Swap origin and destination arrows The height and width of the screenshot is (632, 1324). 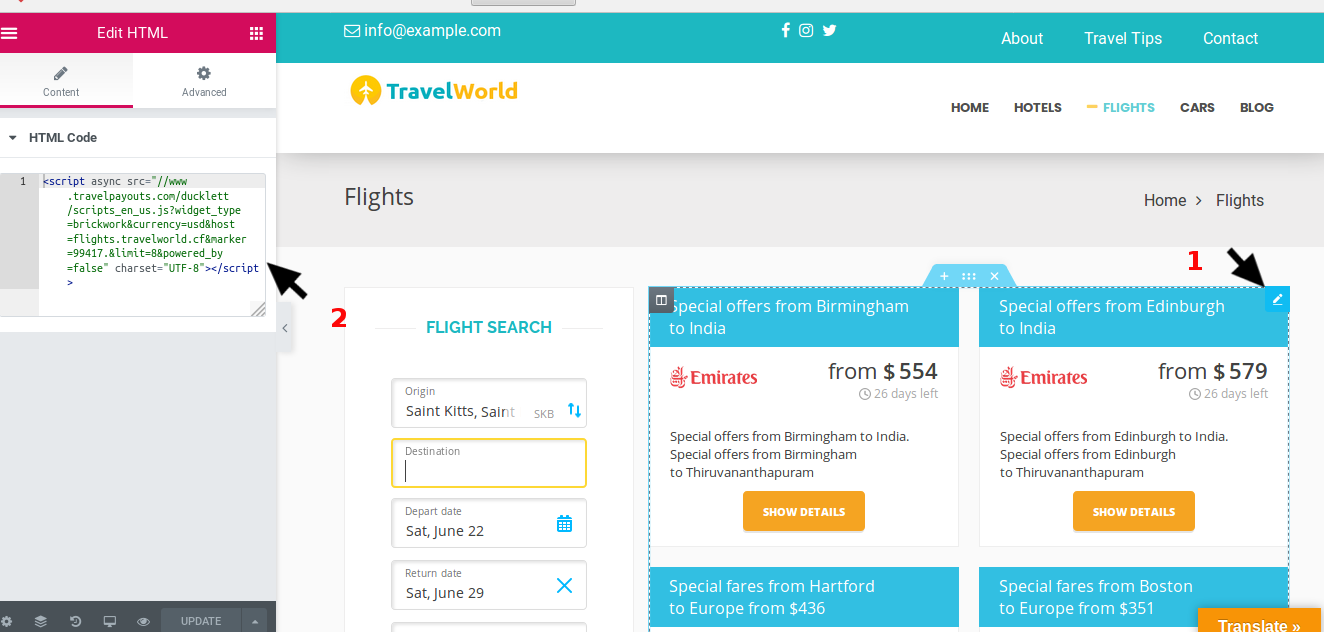(574, 410)
